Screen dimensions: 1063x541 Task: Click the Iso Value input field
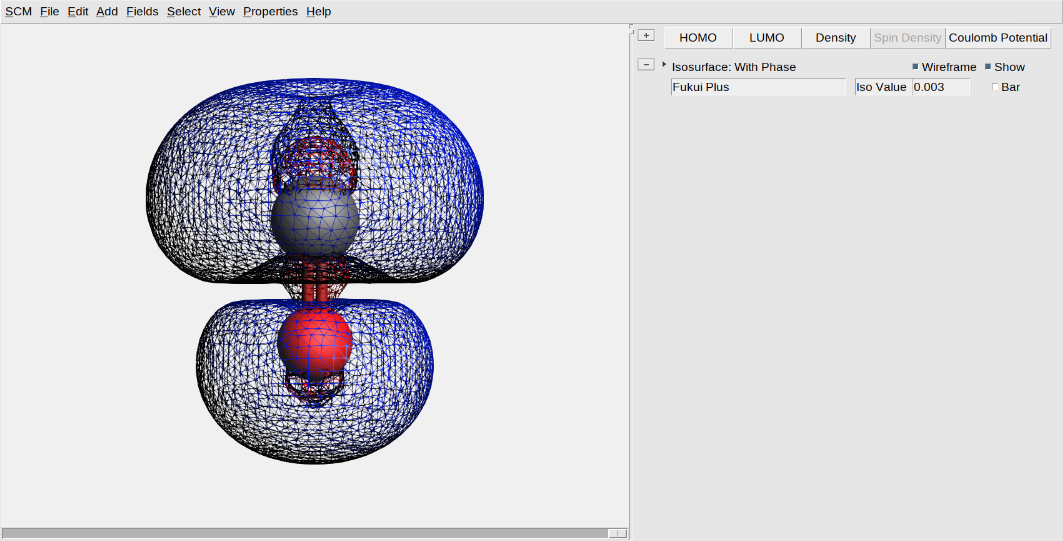click(940, 87)
